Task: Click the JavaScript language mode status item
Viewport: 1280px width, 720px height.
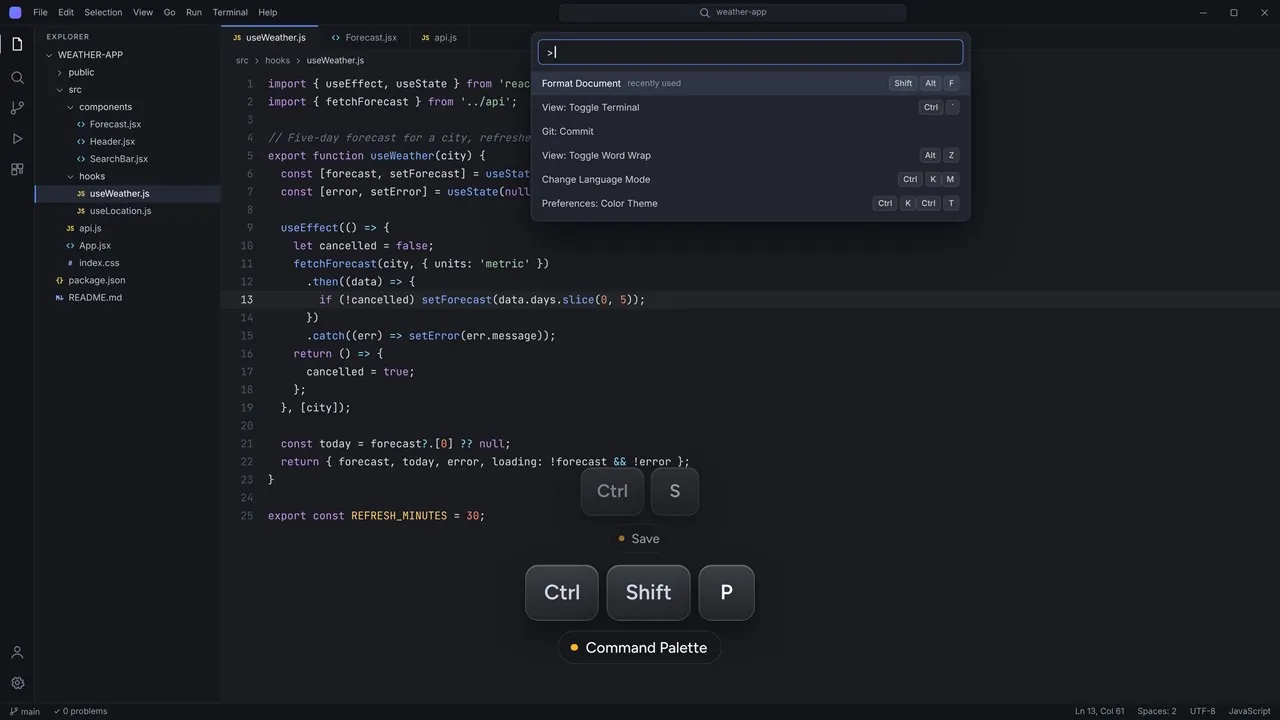Action: (x=1250, y=711)
